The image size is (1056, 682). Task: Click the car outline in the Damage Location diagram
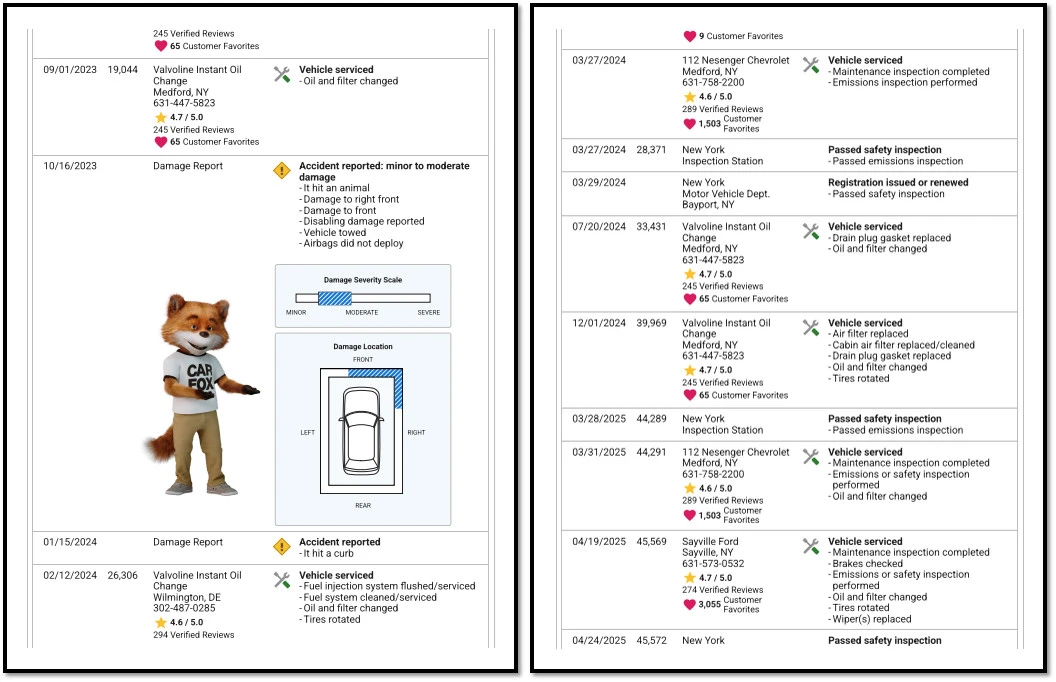click(363, 431)
